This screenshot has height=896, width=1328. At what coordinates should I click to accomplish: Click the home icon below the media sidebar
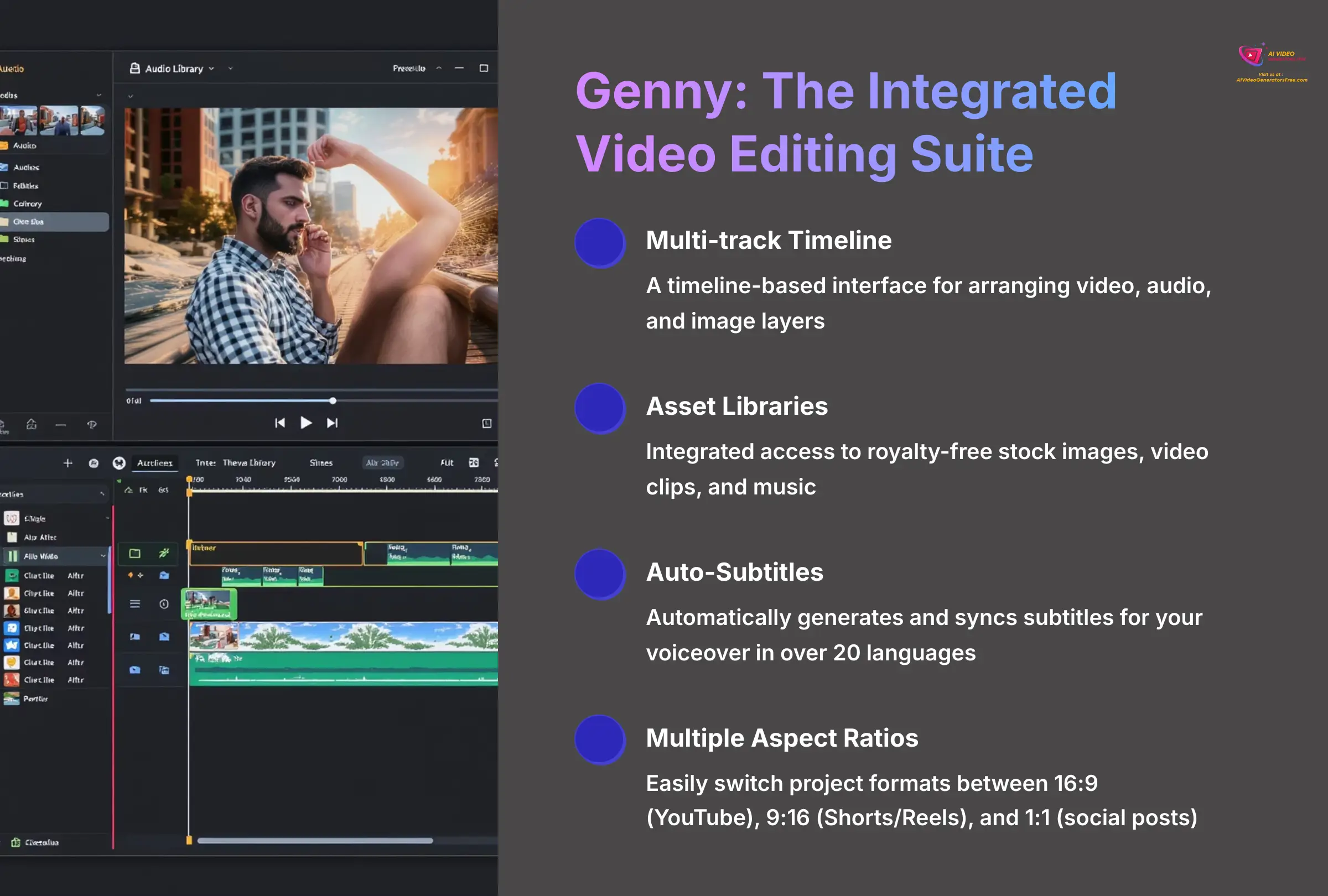click(32, 424)
